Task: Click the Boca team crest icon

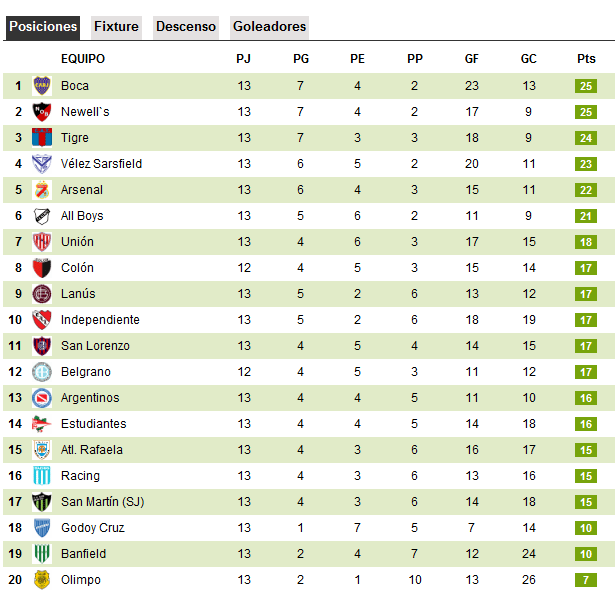Action: point(42,86)
